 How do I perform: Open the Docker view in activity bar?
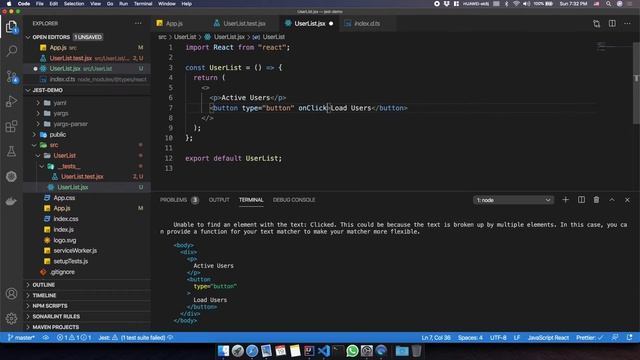[11, 201]
